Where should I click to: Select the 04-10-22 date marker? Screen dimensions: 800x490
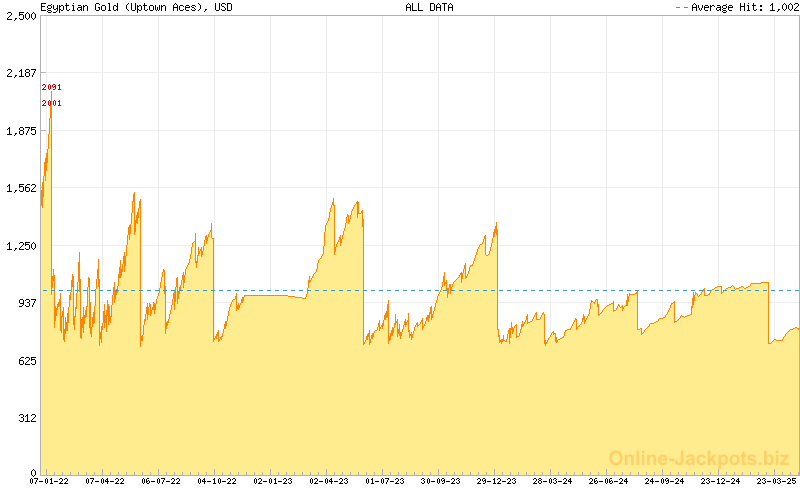tap(216, 481)
